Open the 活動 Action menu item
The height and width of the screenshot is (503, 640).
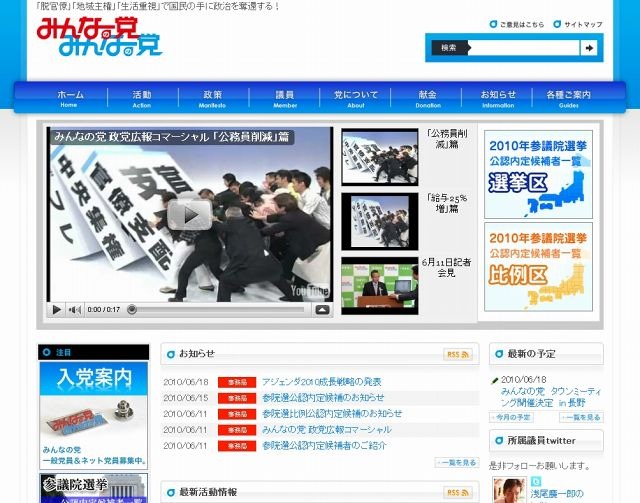(x=142, y=98)
